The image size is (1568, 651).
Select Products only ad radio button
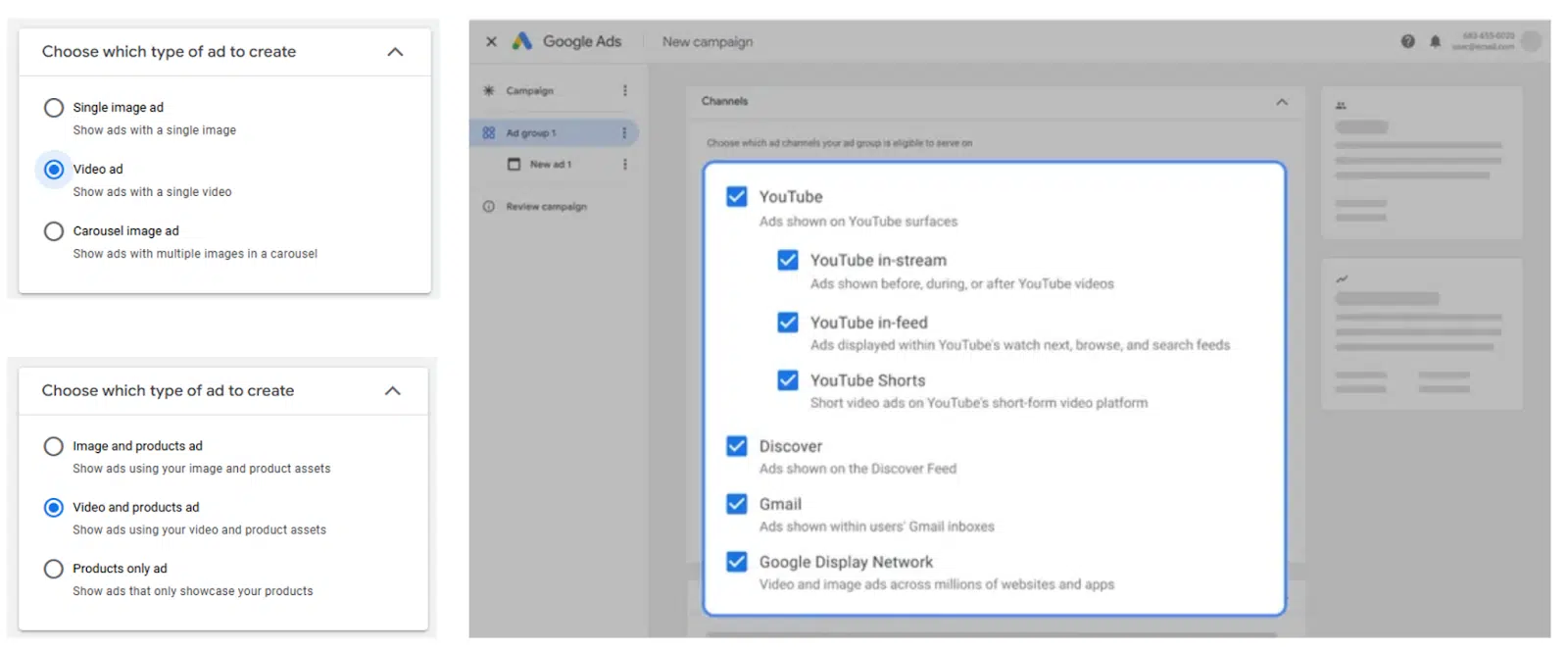pyautogui.click(x=54, y=569)
